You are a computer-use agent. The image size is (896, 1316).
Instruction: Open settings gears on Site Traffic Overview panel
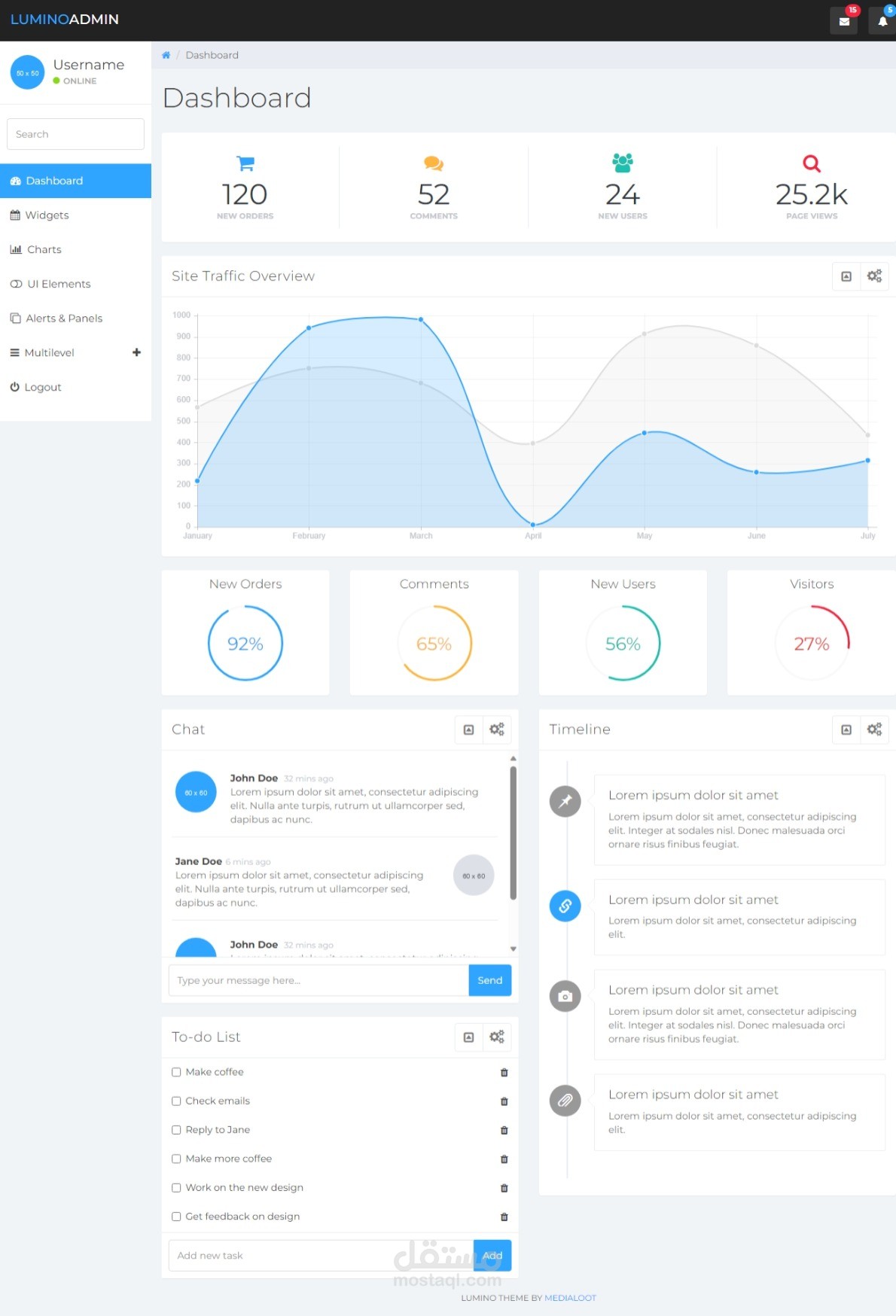point(874,276)
